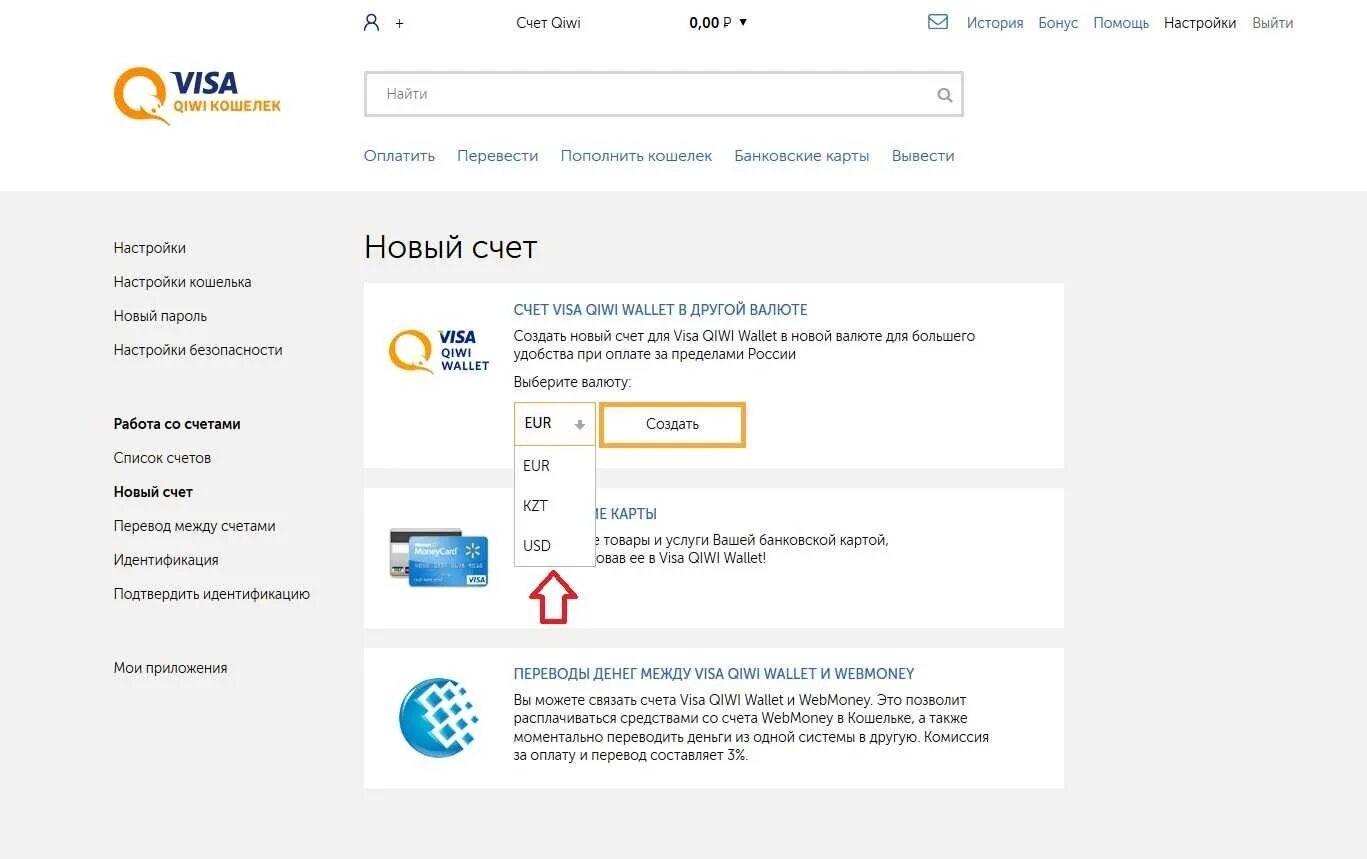Screen dimensions: 1367x859
Task: Open Настройки in left sidebar
Action: tap(150, 248)
